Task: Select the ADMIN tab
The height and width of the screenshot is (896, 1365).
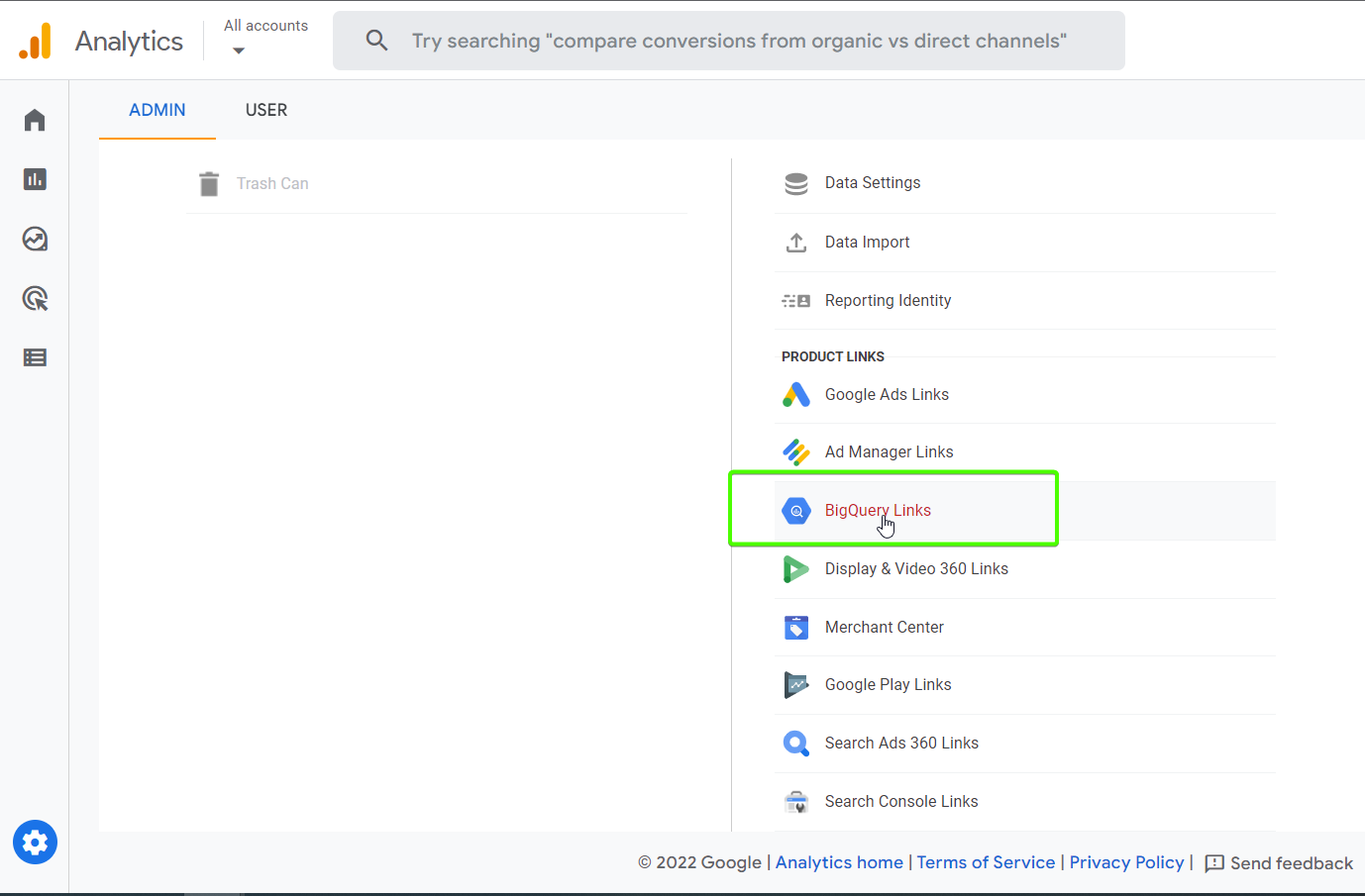Action: [157, 110]
